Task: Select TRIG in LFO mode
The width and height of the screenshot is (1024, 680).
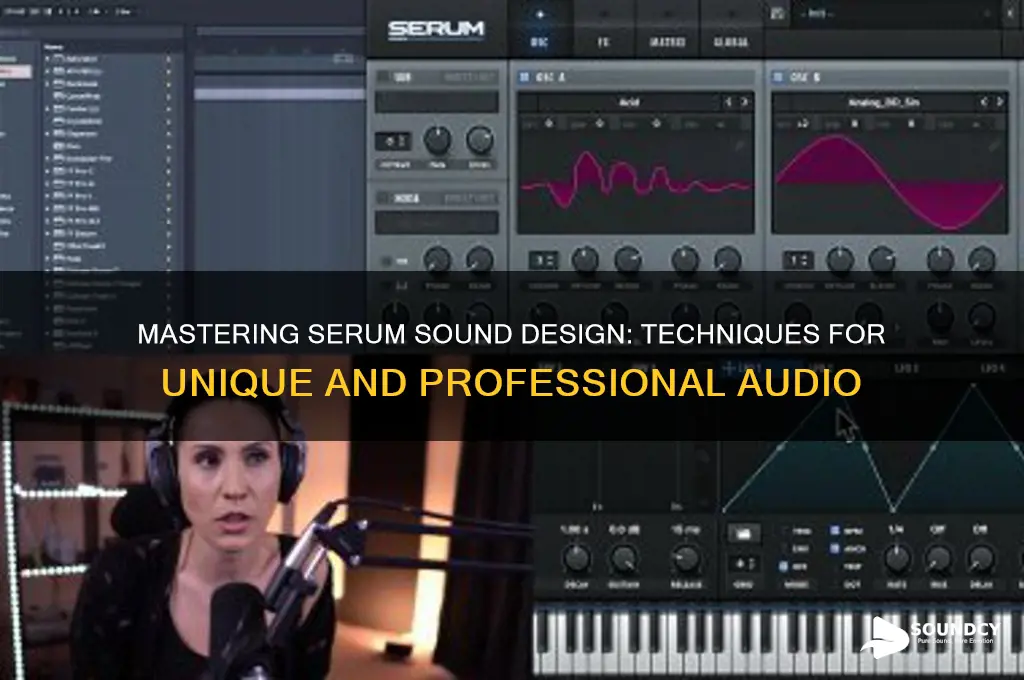Action: (x=795, y=531)
